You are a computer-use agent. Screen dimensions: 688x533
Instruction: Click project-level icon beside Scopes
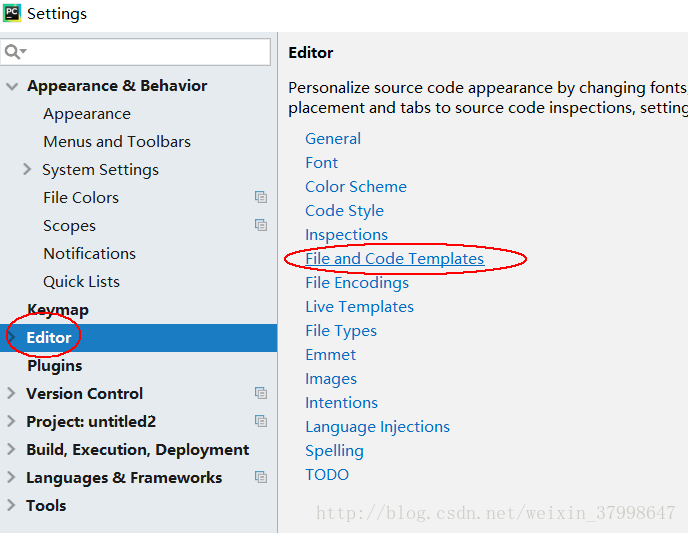click(x=261, y=226)
